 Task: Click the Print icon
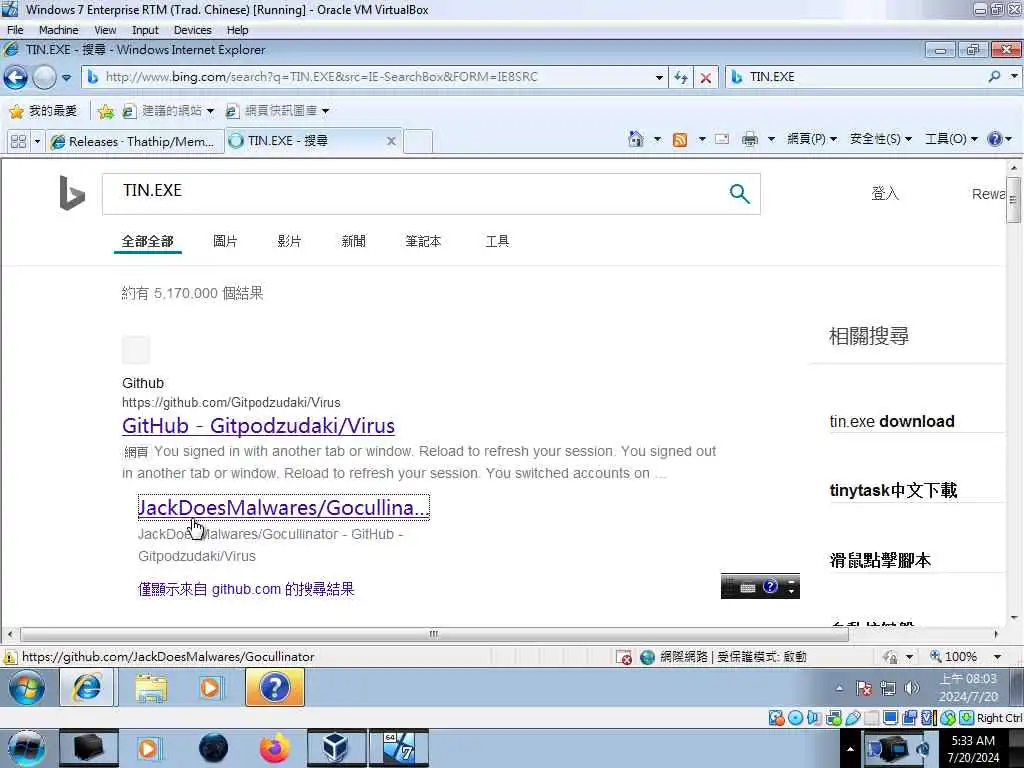[750, 139]
